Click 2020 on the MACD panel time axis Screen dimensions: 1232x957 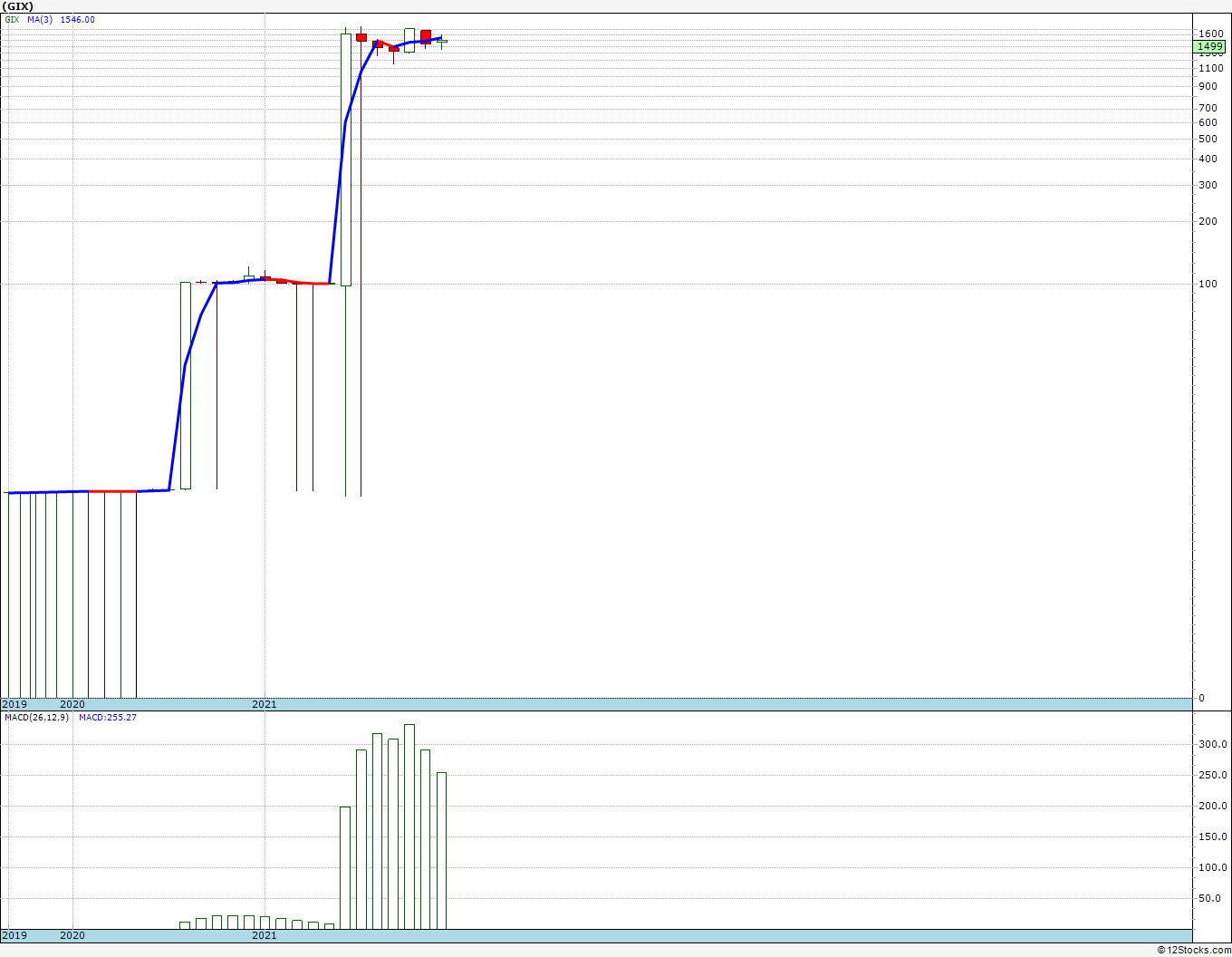(x=72, y=935)
